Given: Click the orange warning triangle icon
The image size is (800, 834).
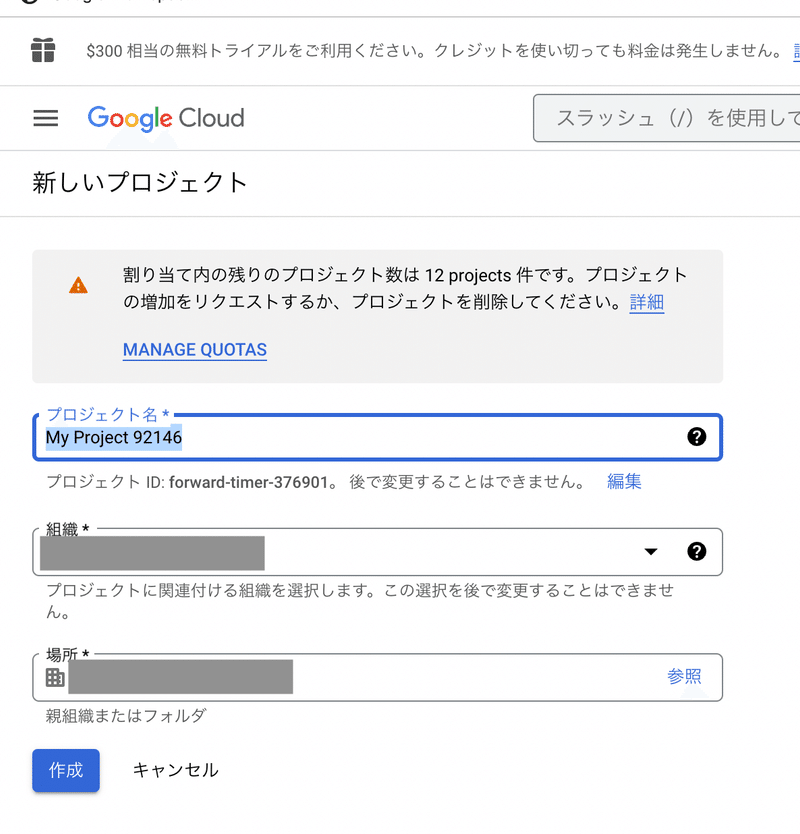Looking at the screenshot, I should click(x=78, y=287).
